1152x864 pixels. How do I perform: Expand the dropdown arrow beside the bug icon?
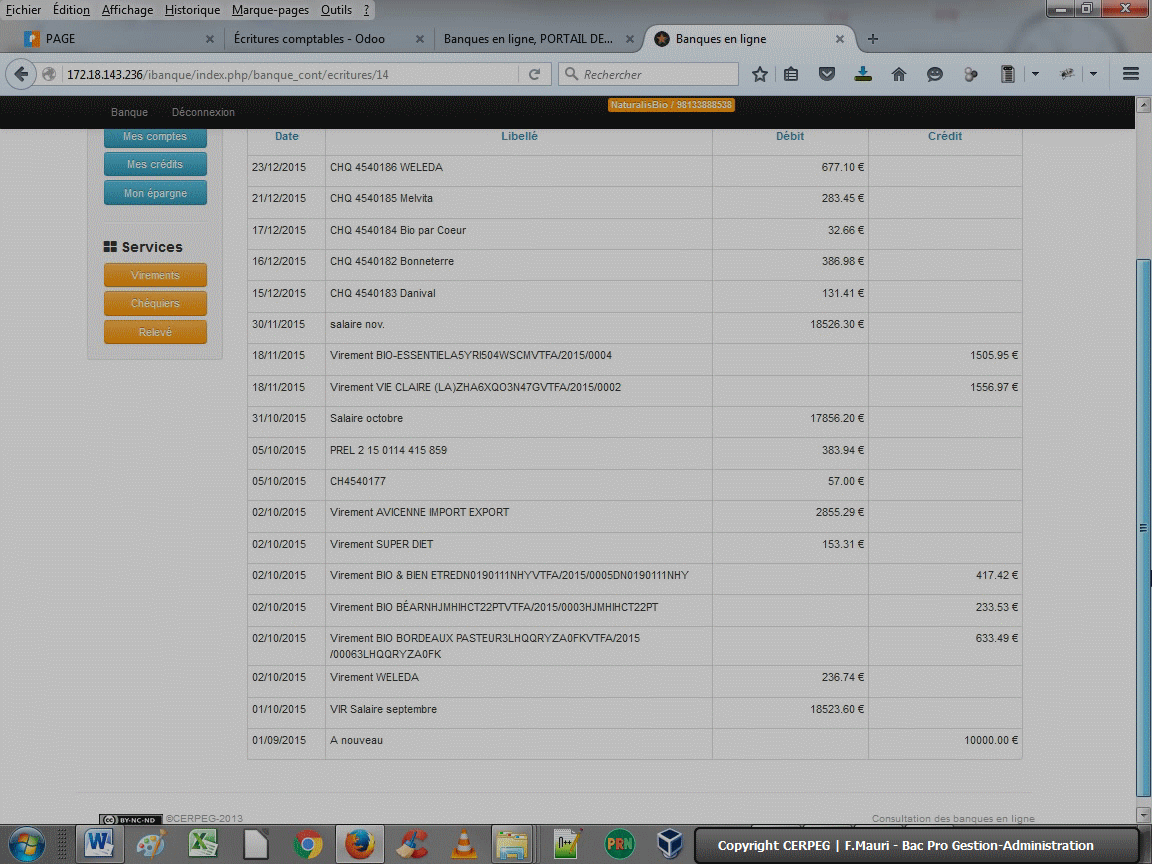pos(1093,74)
